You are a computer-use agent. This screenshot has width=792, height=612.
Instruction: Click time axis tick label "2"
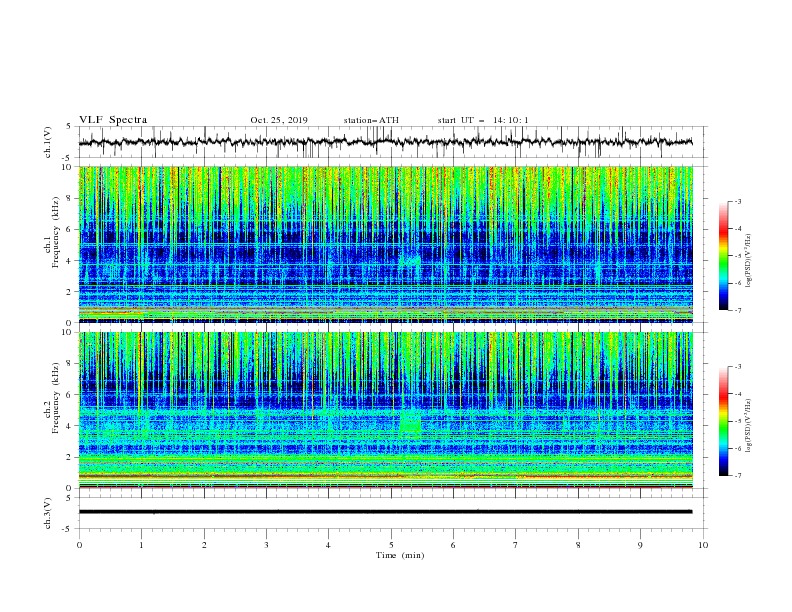click(x=204, y=545)
